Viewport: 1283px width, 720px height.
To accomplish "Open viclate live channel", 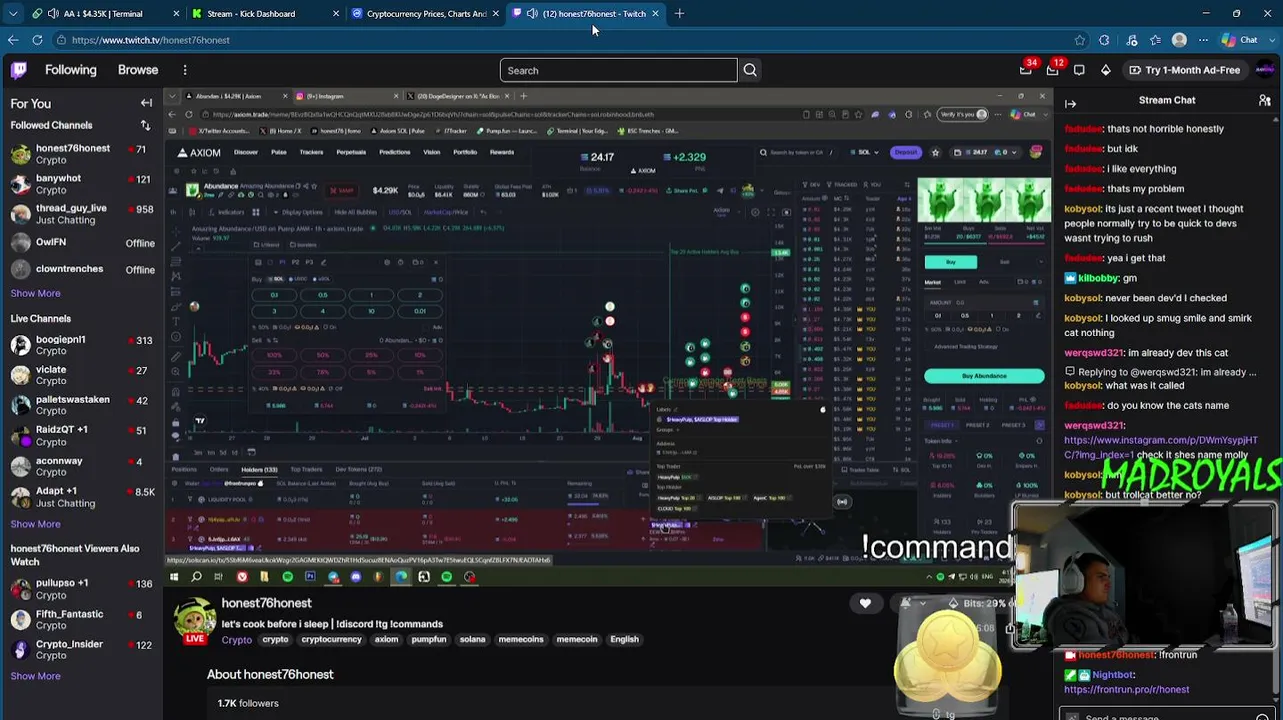I will pyautogui.click(x=82, y=375).
